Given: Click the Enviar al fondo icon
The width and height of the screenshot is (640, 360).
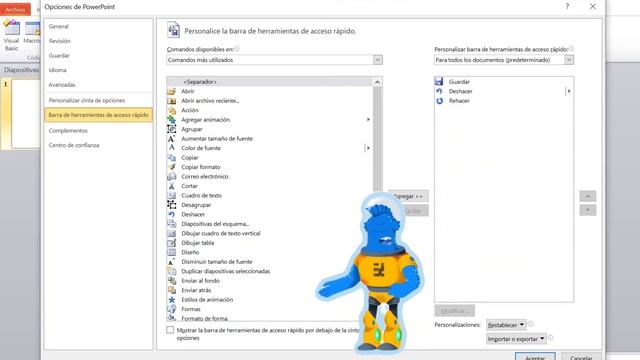Looking at the screenshot, I should (171, 280).
